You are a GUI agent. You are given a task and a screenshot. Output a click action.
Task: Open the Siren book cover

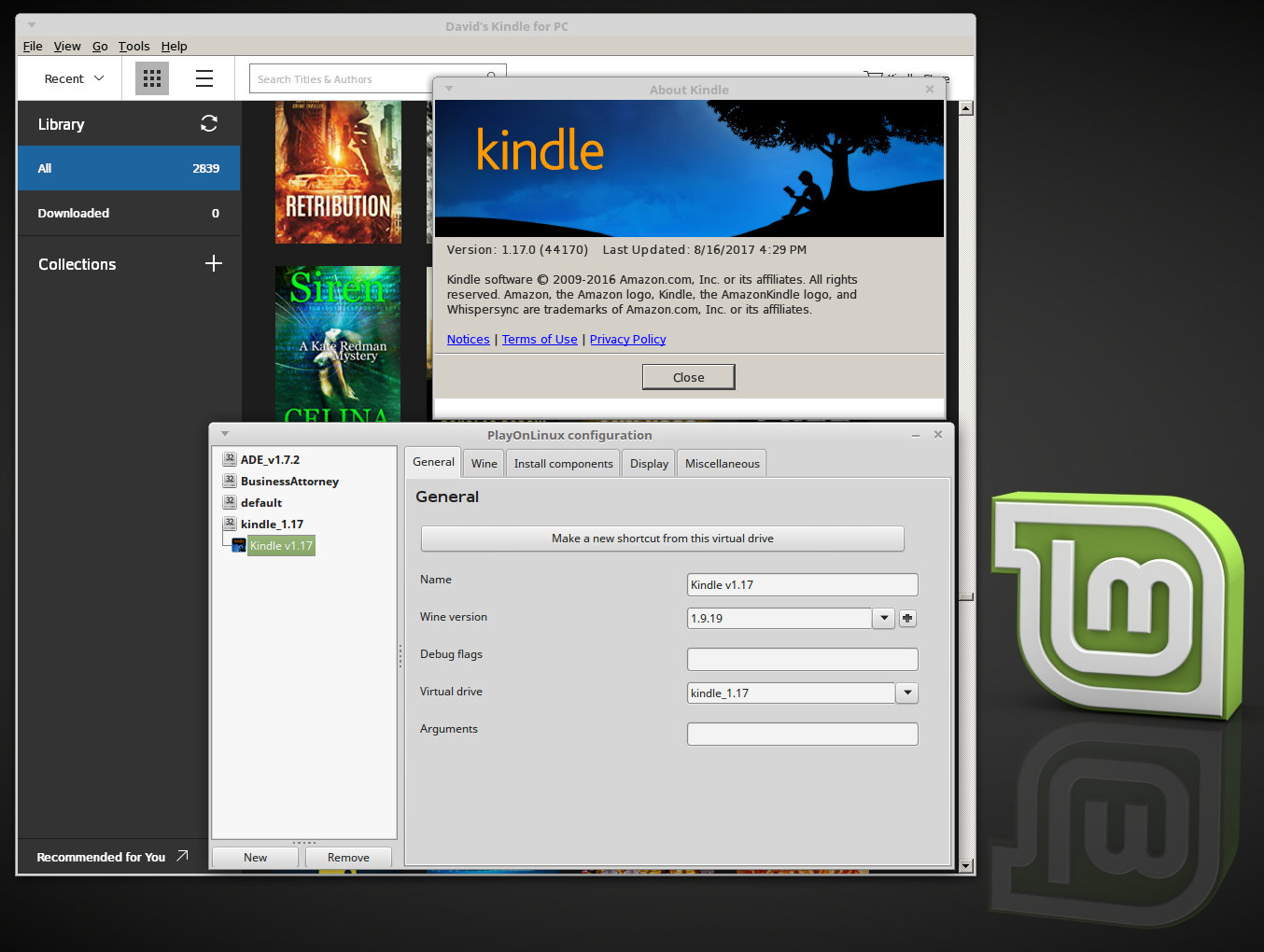(x=338, y=343)
